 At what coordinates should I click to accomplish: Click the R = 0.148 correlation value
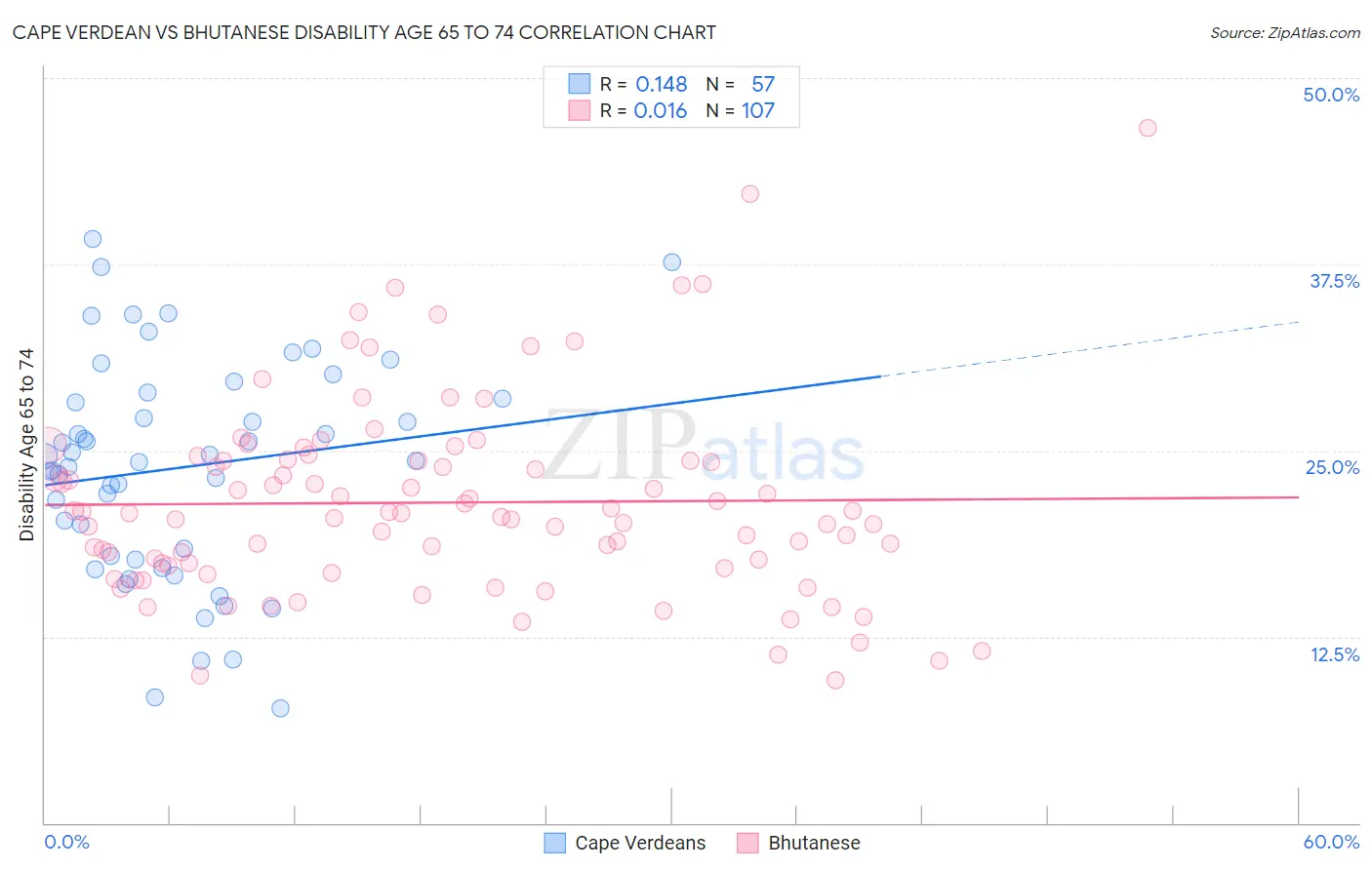point(644,84)
